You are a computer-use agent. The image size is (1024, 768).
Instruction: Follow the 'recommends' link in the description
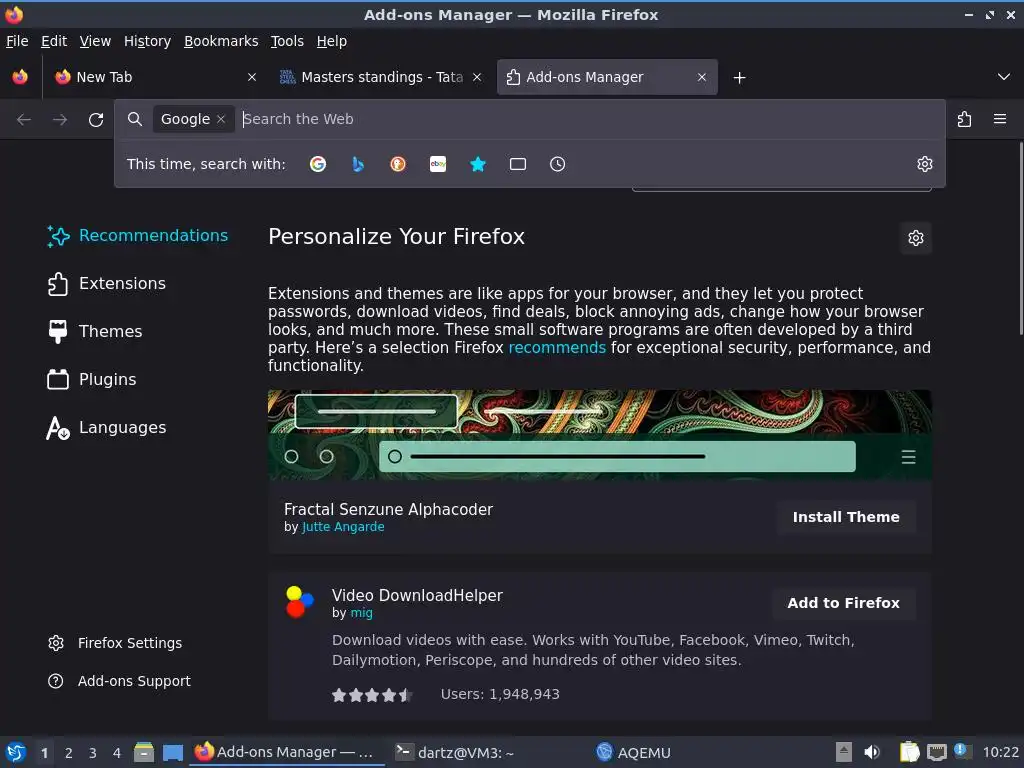pyautogui.click(x=557, y=347)
